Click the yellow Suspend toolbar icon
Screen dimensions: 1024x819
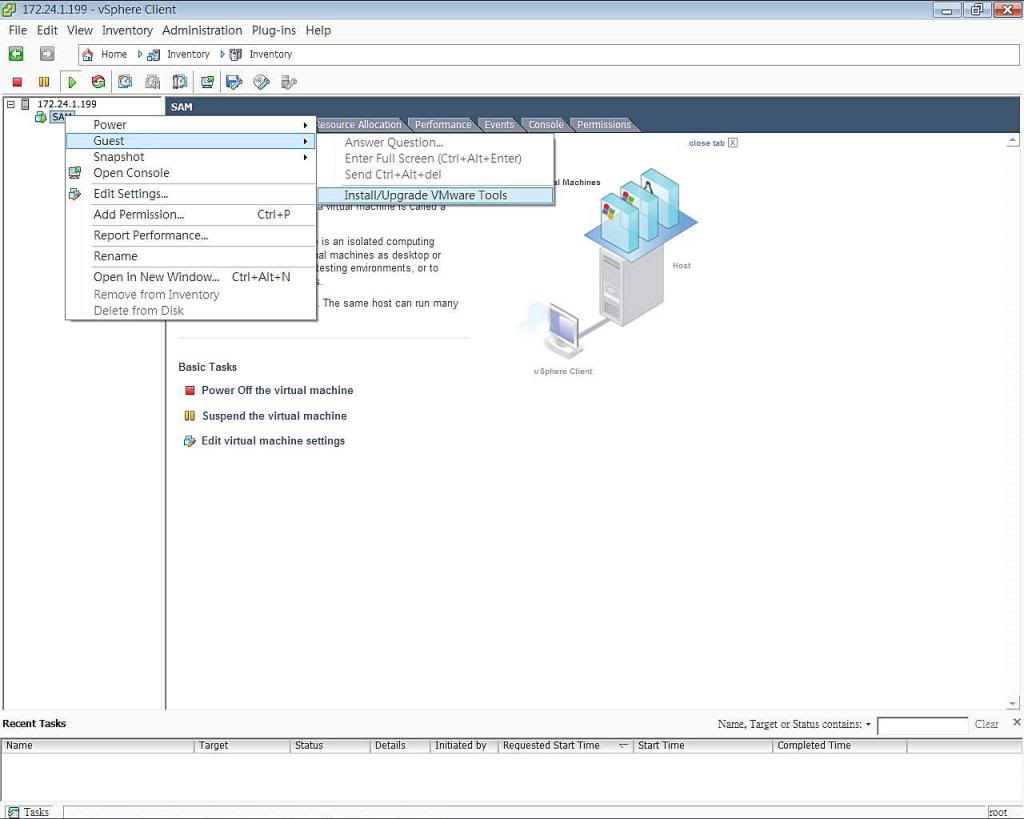(44, 82)
